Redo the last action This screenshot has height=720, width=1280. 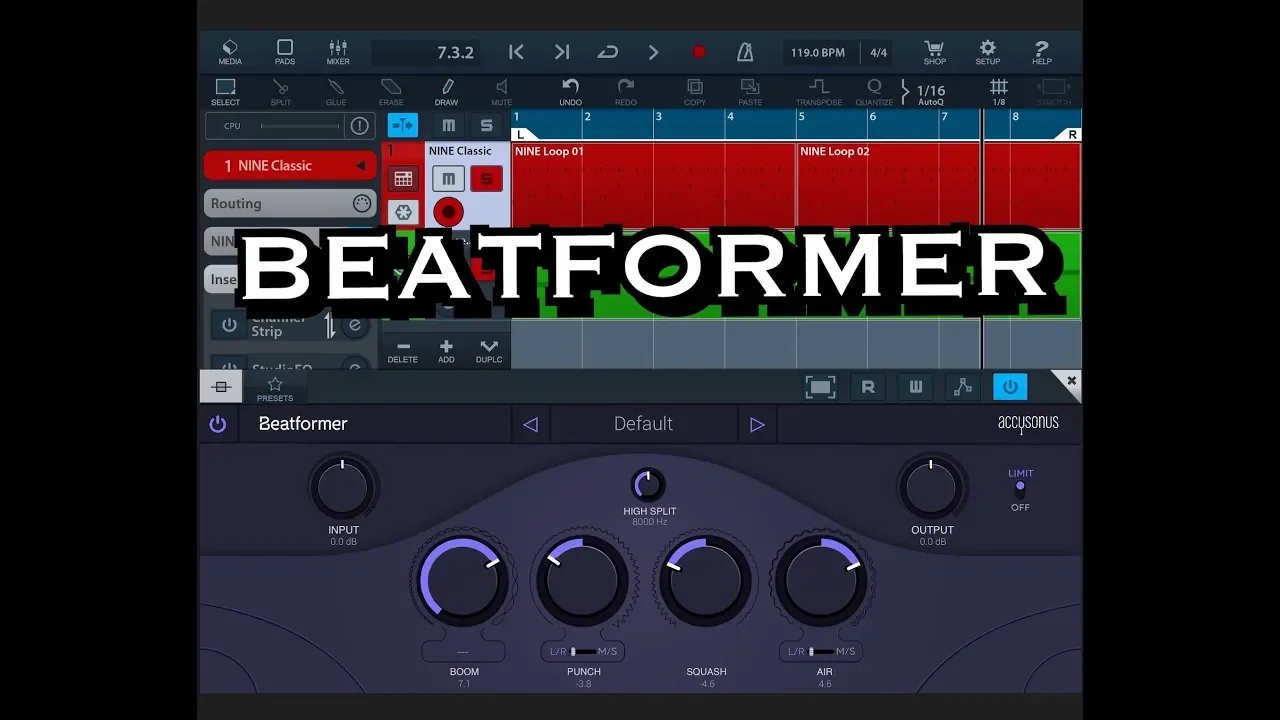625,92
